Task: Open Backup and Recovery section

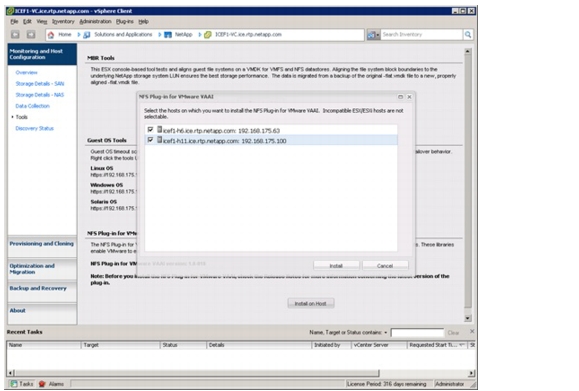Action: [x=42, y=291]
